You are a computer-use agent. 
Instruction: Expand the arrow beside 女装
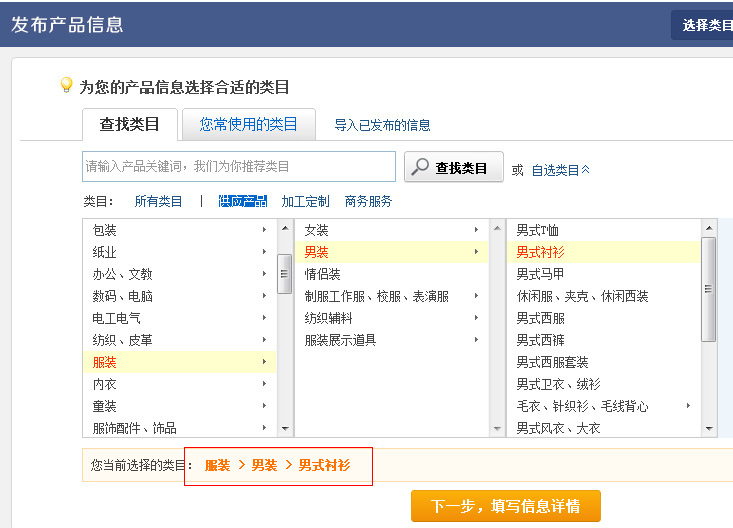[476, 230]
